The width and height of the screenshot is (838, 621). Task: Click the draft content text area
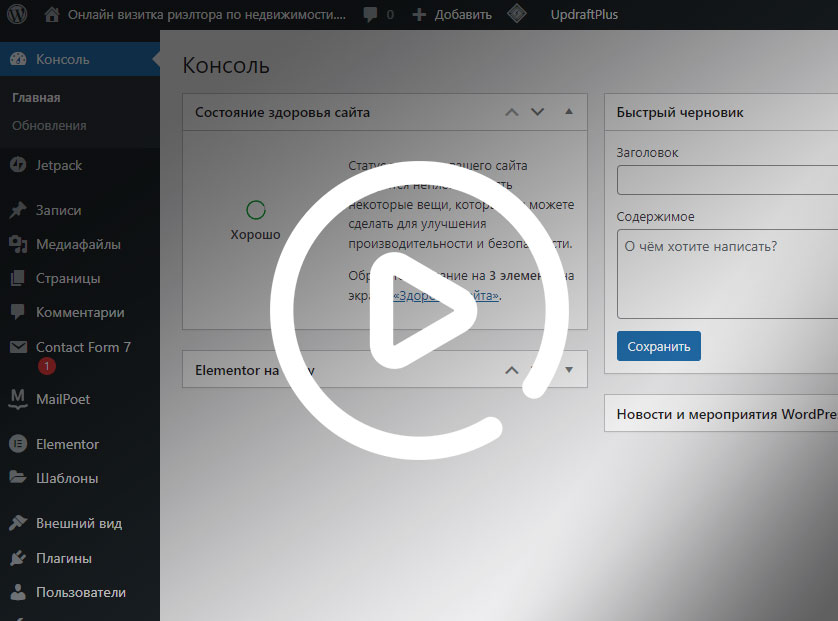[727, 274]
